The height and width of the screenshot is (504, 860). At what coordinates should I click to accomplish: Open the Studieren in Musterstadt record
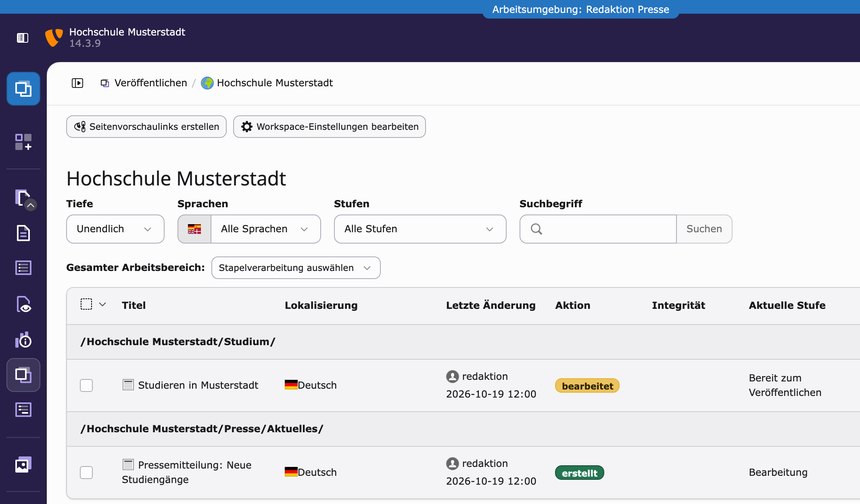click(x=198, y=386)
